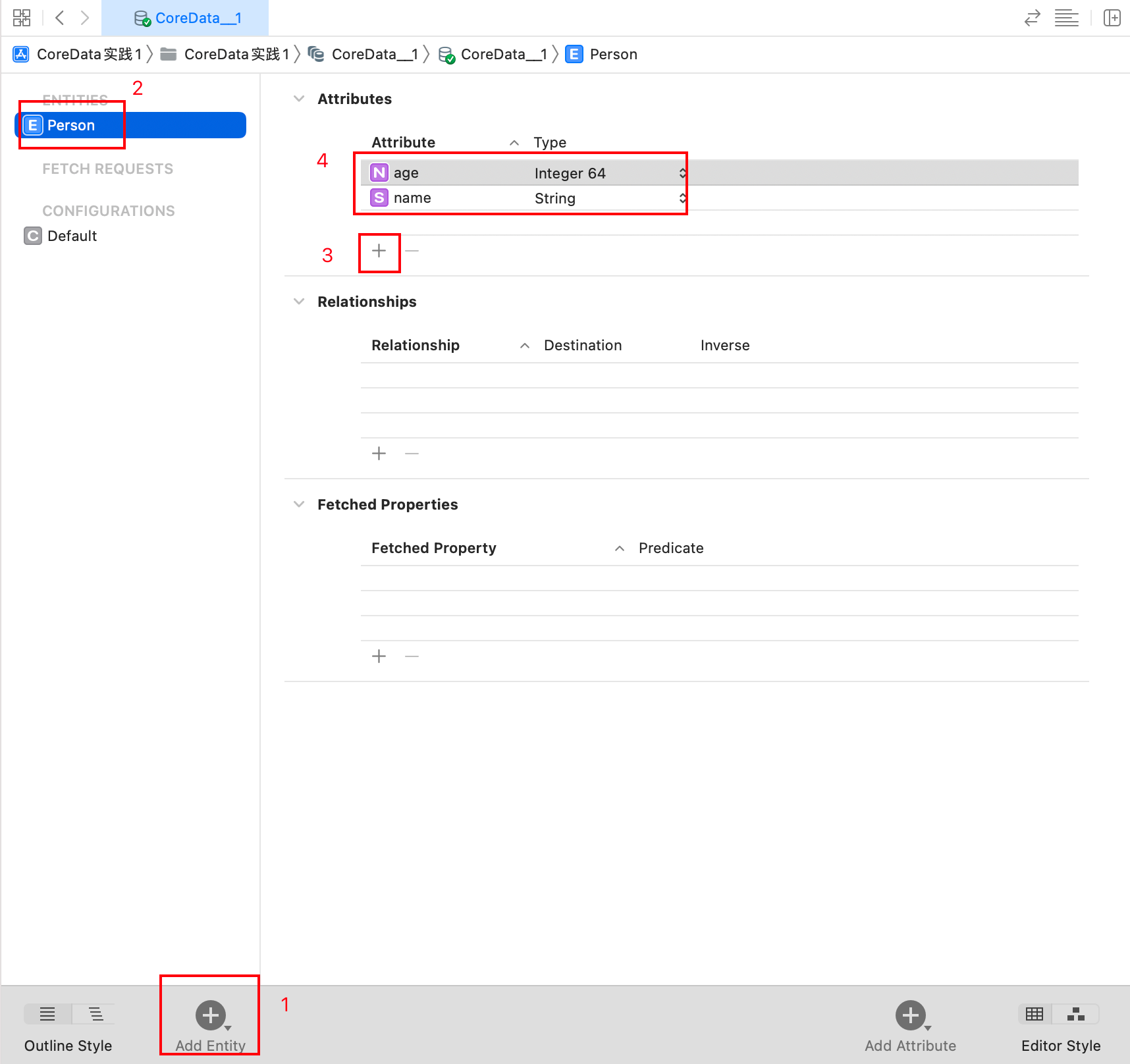Sort by the Relationship column header
The height and width of the screenshot is (1064, 1130).
click(416, 345)
